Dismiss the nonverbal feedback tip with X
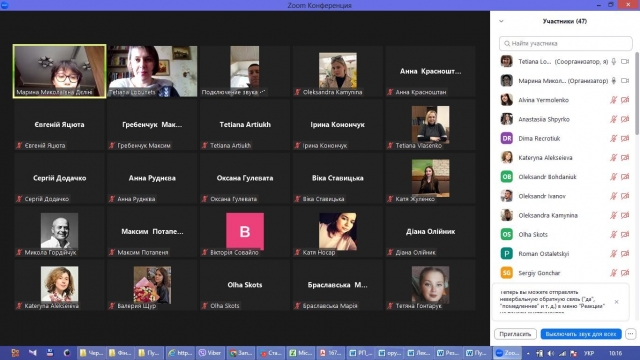This screenshot has width=640, height=360. click(x=616, y=302)
